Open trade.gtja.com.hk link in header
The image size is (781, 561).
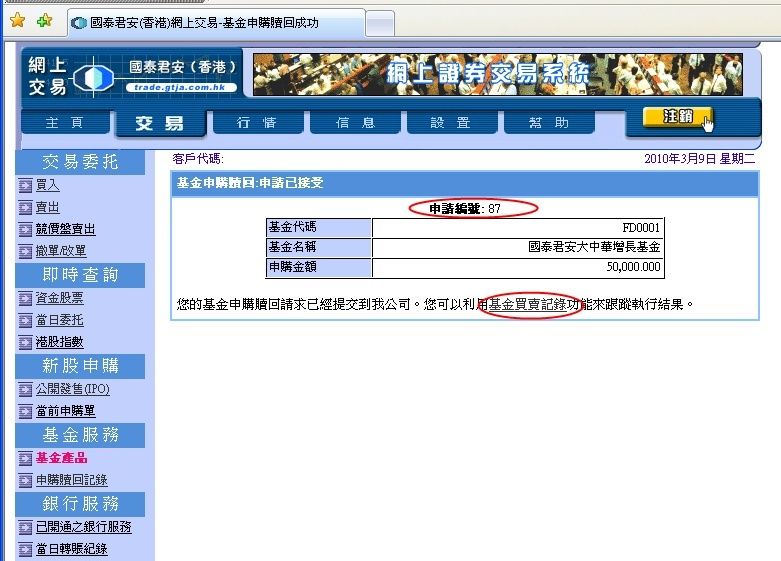coord(180,87)
